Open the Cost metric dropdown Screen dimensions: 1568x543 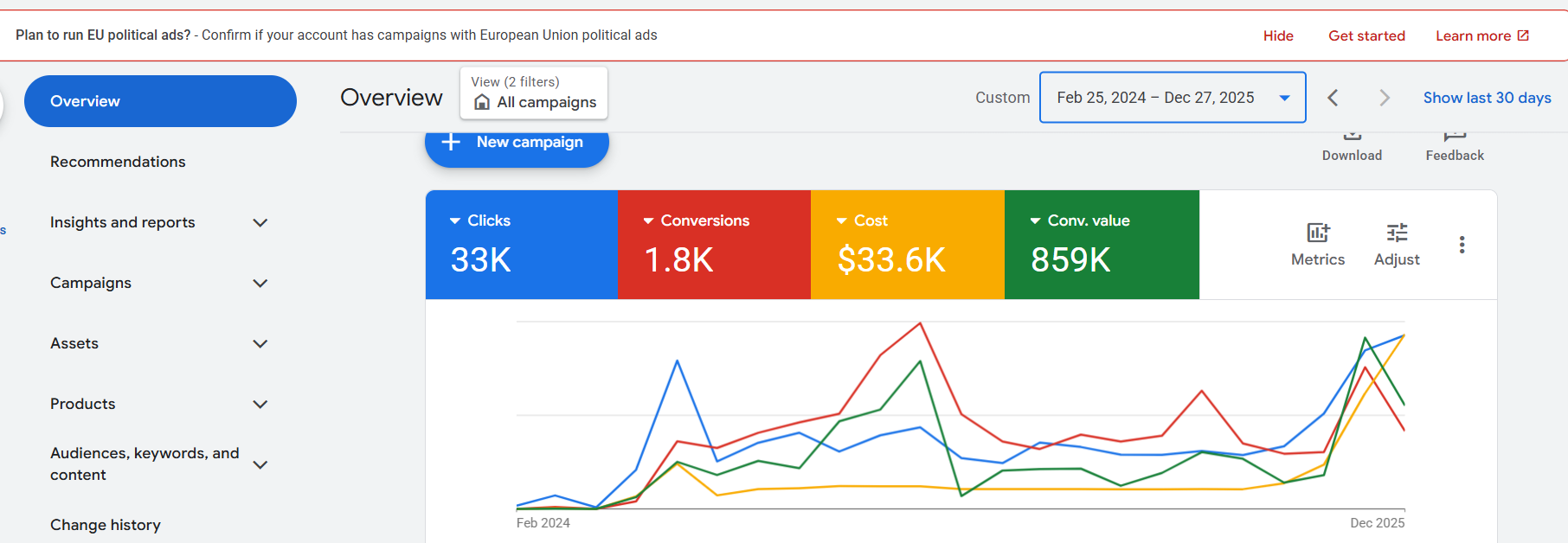pos(841,221)
